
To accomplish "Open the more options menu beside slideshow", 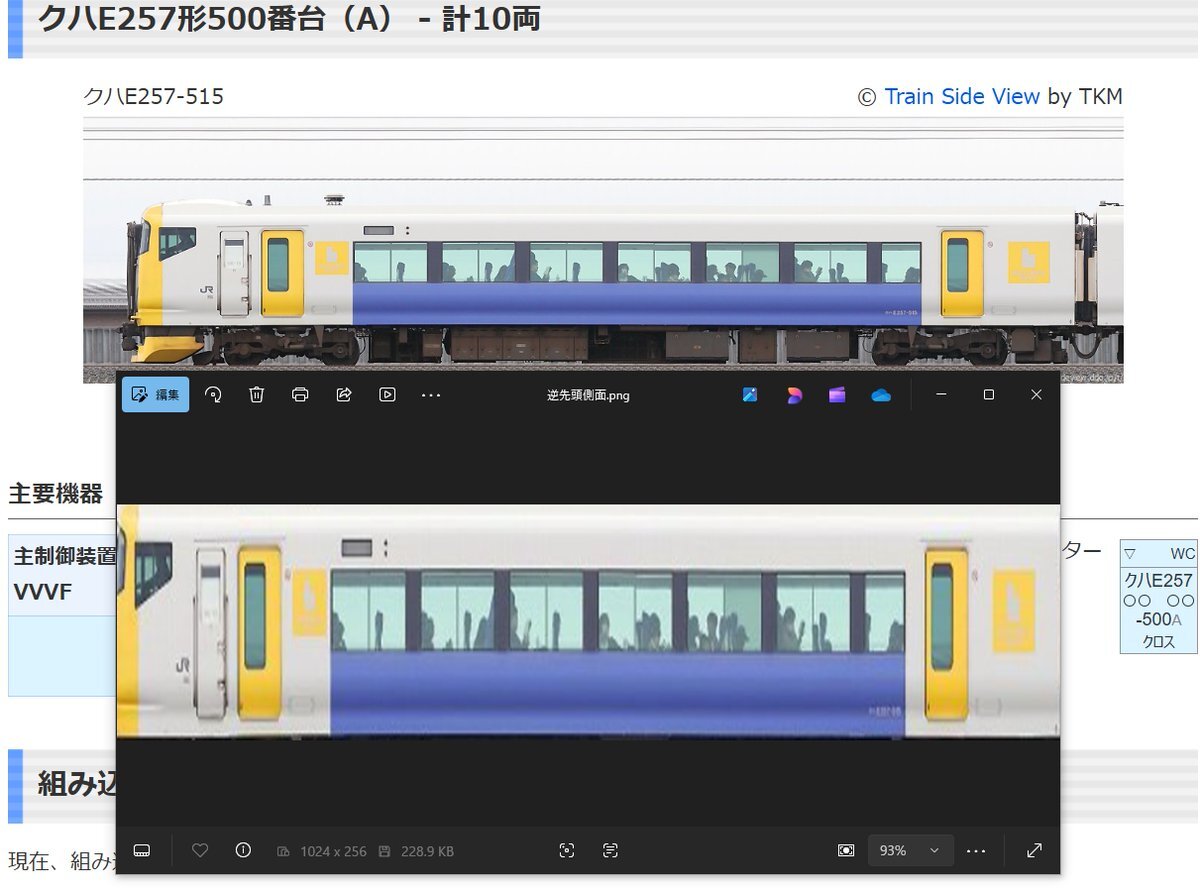I will point(431,395).
